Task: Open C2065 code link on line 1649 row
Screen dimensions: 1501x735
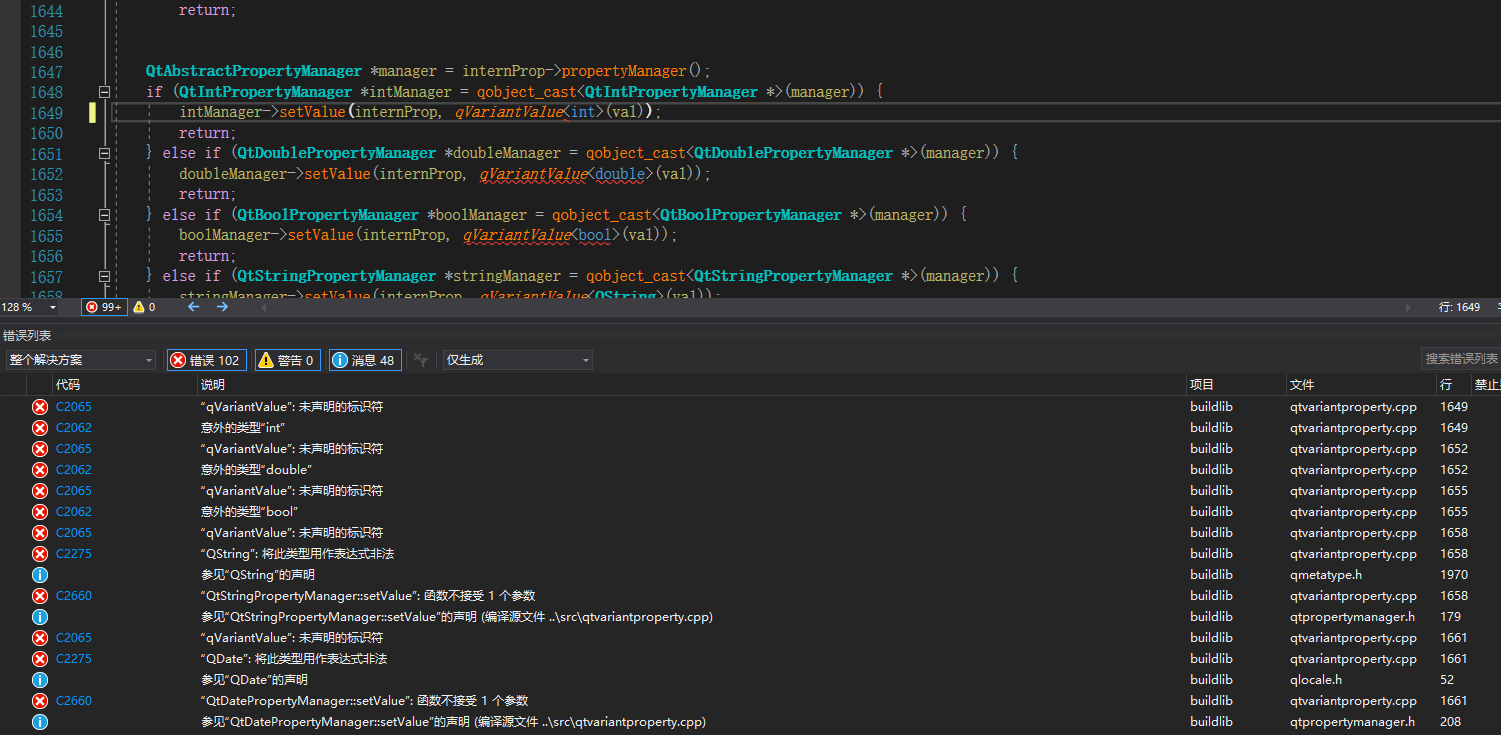Action: (x=74, y=407)
